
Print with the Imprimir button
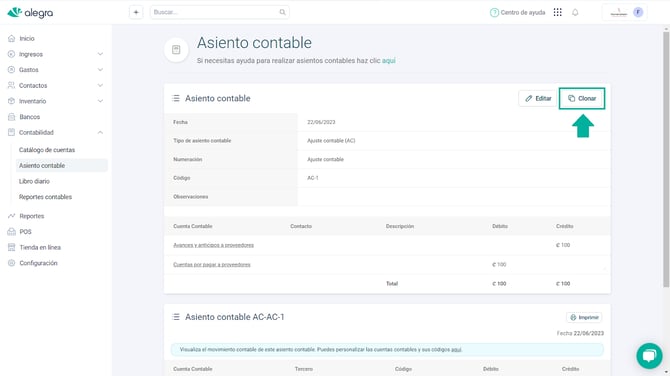584,317
